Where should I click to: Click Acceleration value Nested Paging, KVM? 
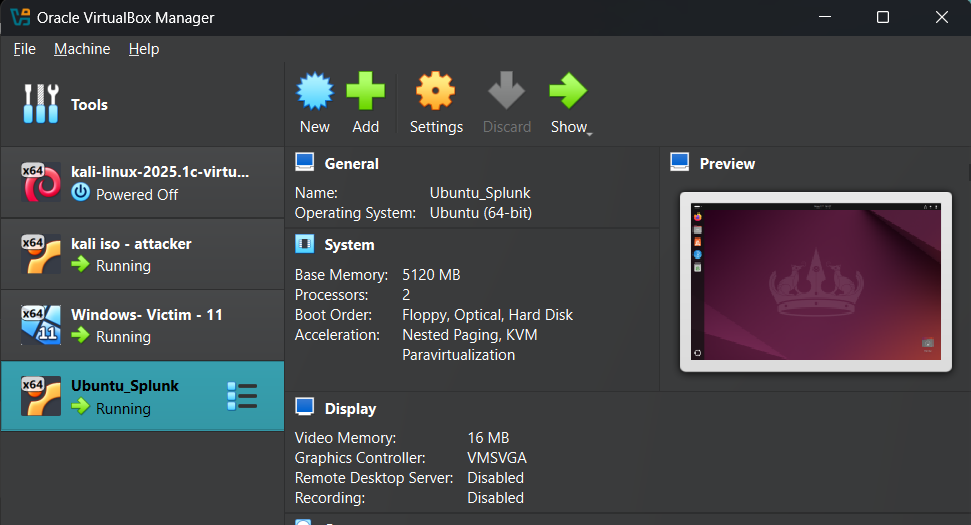coord(470,335)
